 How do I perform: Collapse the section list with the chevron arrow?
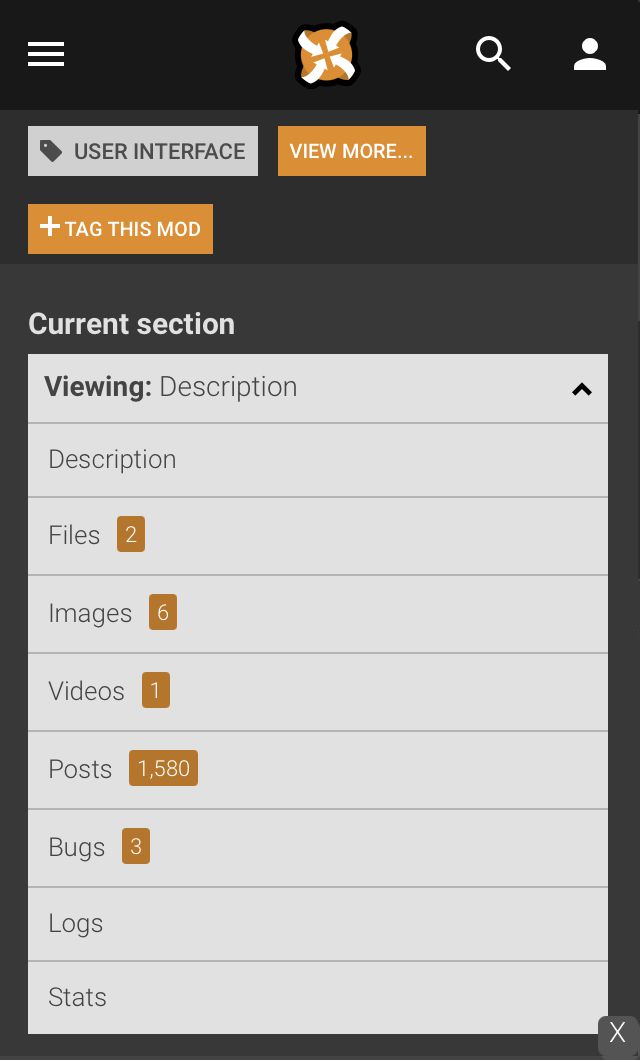pos(582,389)
